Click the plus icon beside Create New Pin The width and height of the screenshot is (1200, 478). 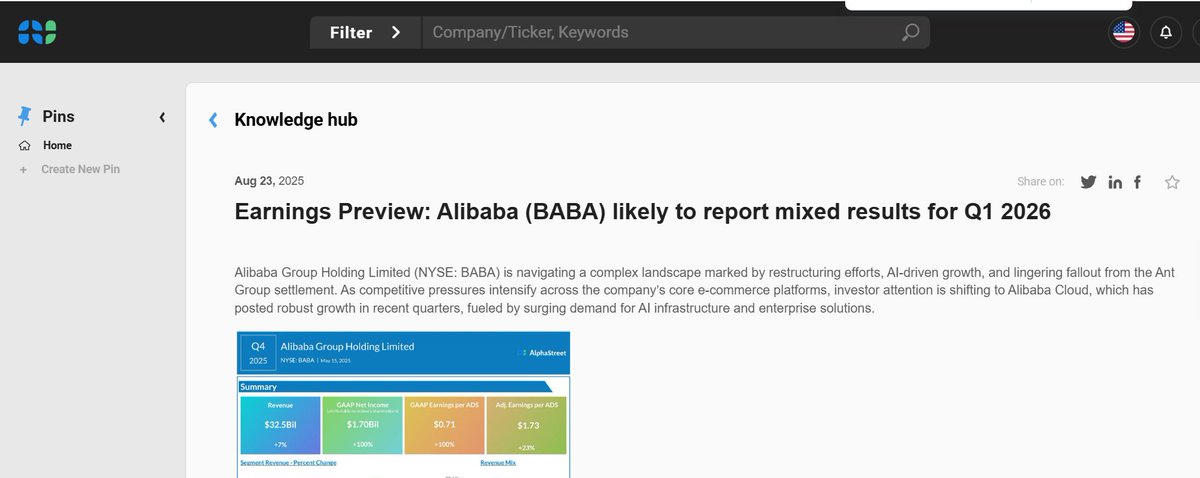point(24,169)
